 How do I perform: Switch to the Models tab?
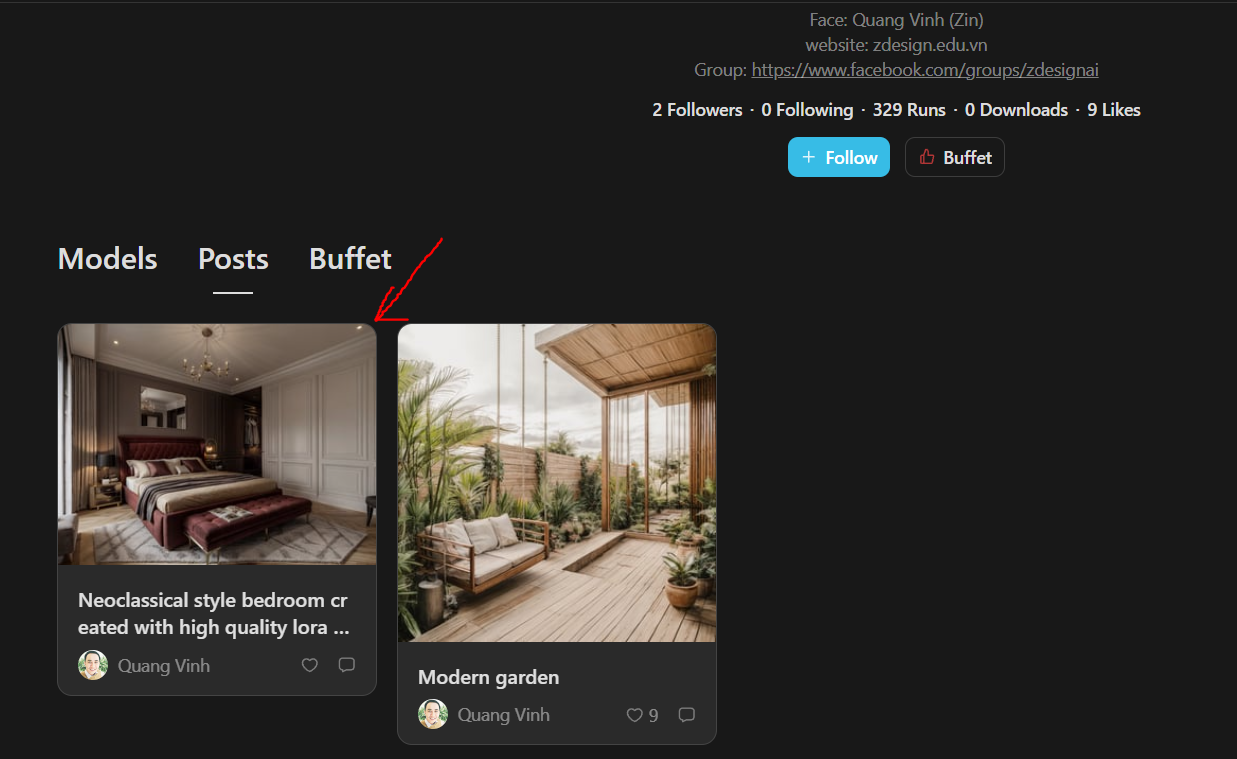click(108, 259)
